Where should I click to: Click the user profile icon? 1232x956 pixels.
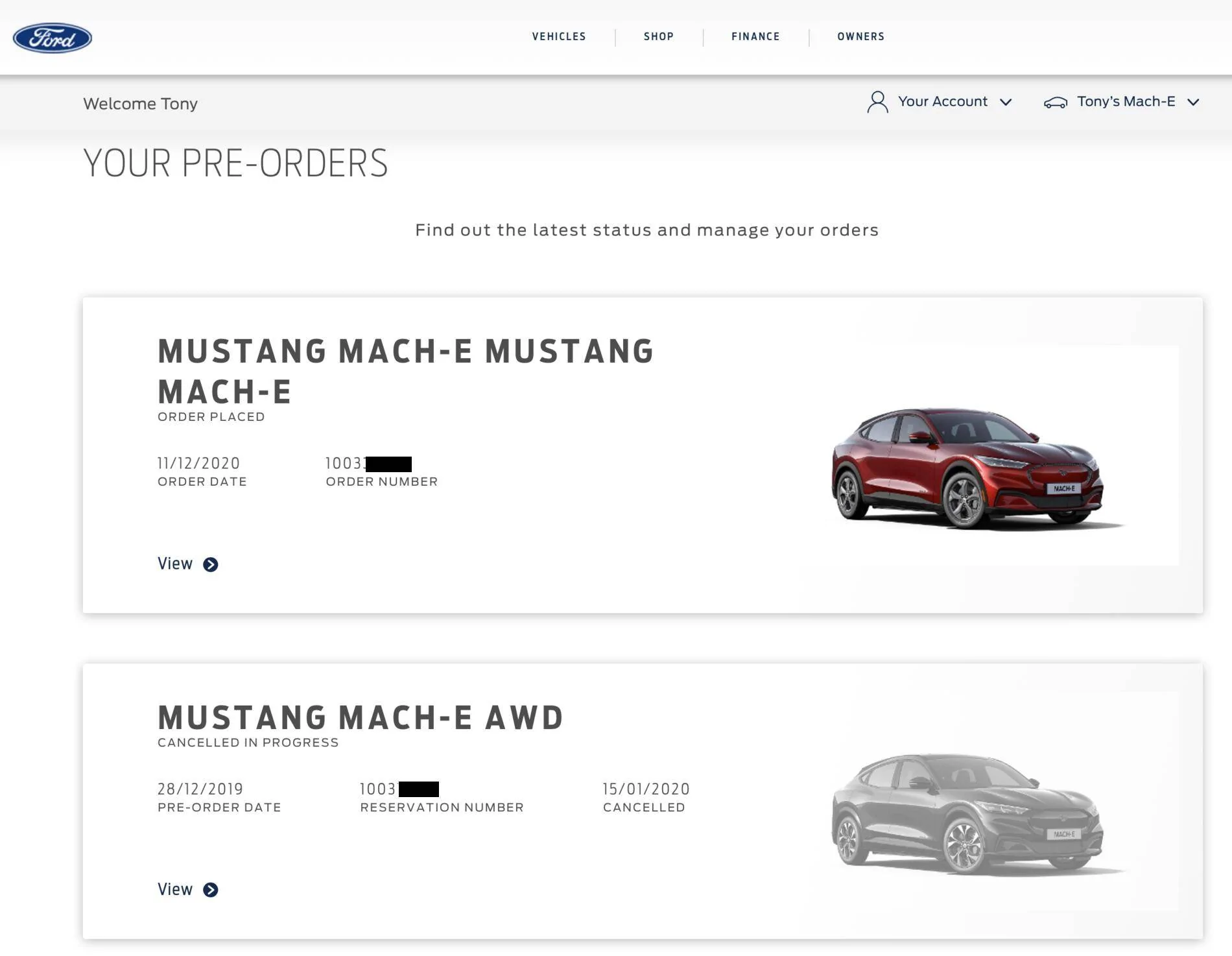(877, 102)
